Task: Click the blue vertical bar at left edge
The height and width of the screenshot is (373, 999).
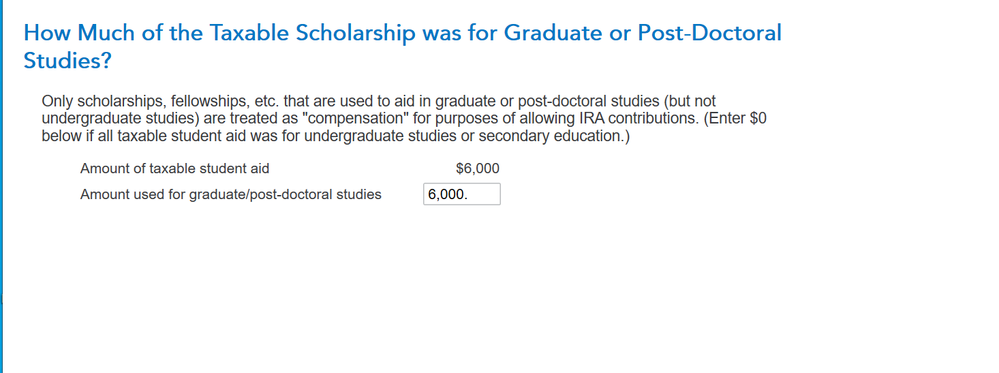Action: 2,186
